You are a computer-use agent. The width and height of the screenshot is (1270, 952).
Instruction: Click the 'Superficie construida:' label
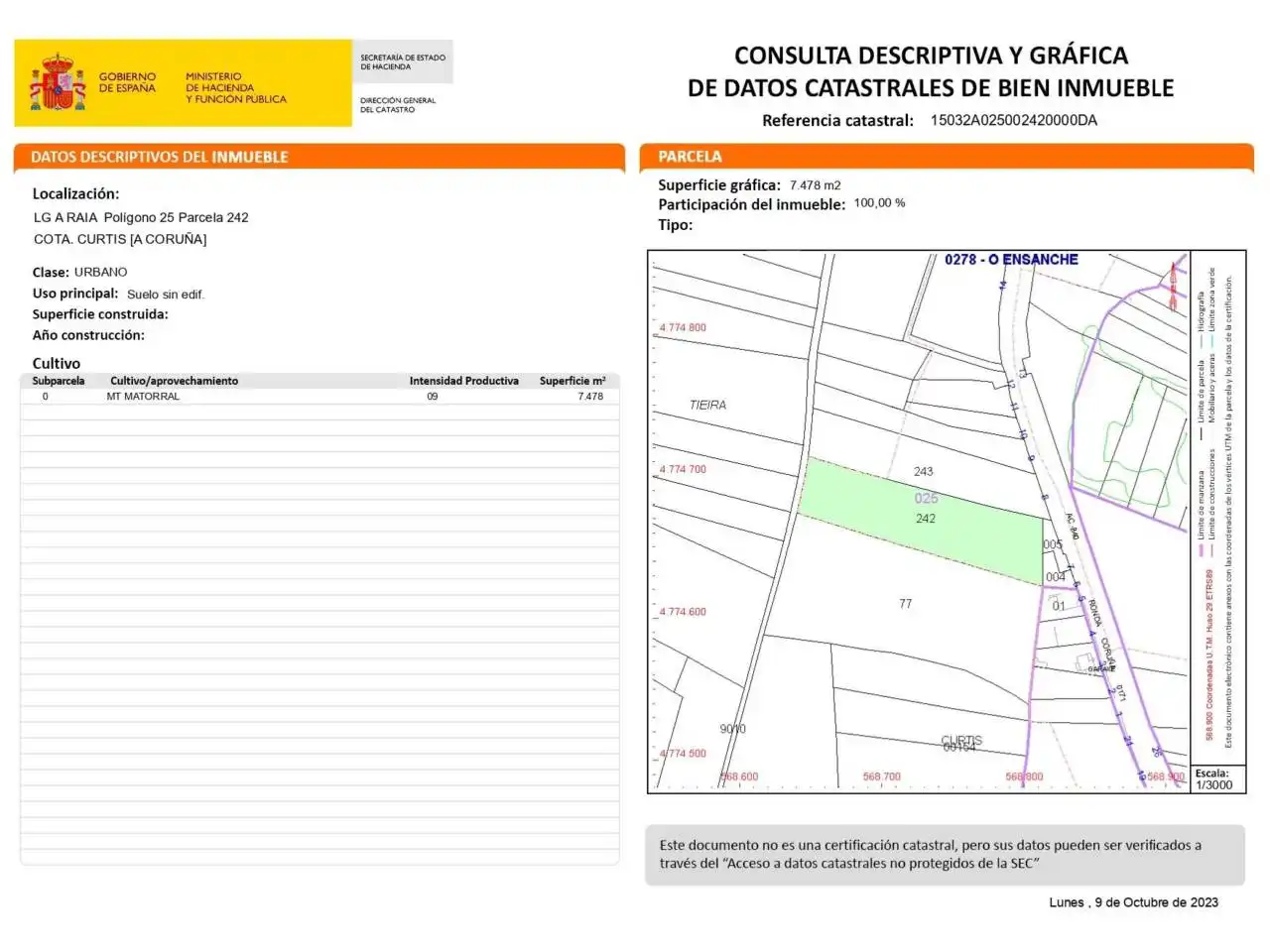[x=100, y=314]
